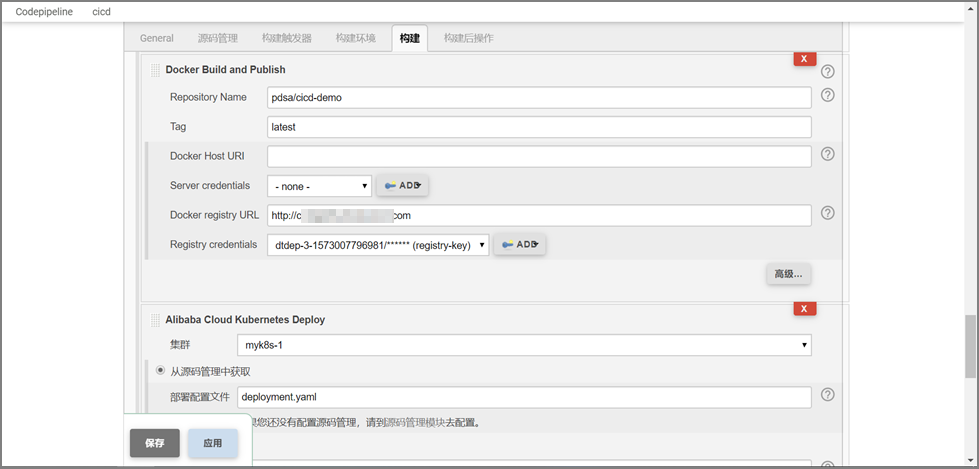Go to Codepipeline breadcrumb

tap(44, 11)
